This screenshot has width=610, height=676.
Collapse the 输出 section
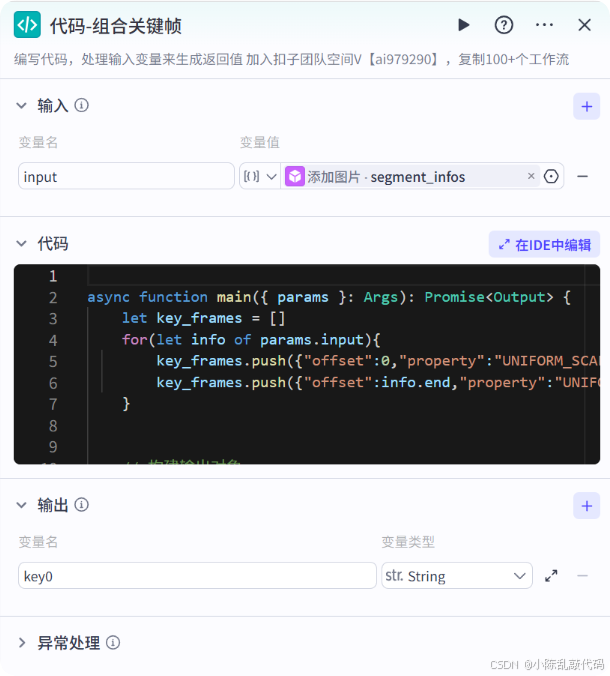(x=22, y=505)
